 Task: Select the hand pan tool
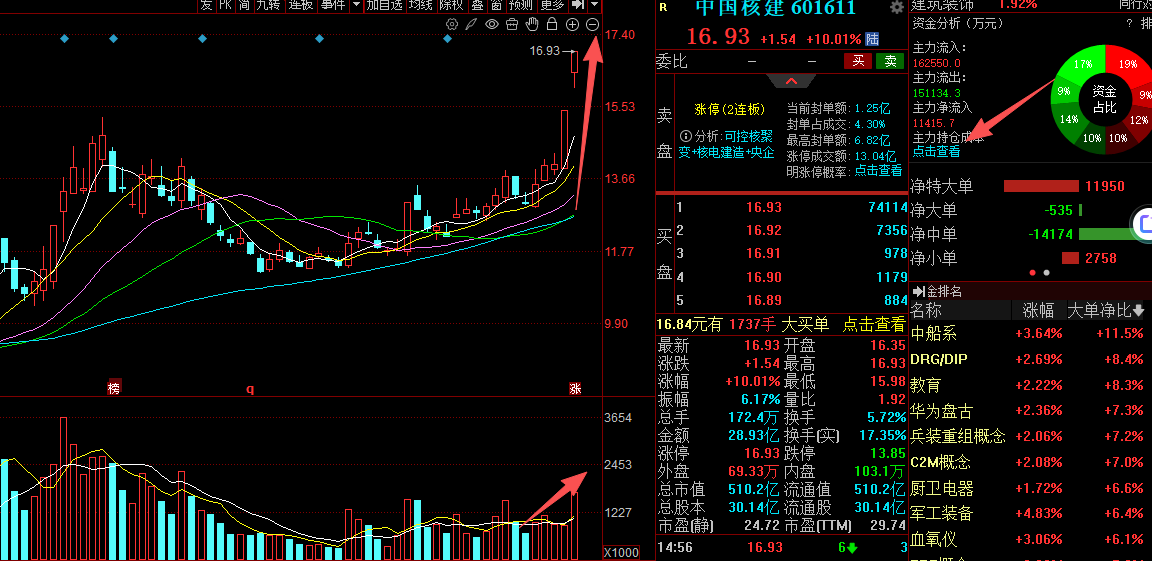point(533,25)
